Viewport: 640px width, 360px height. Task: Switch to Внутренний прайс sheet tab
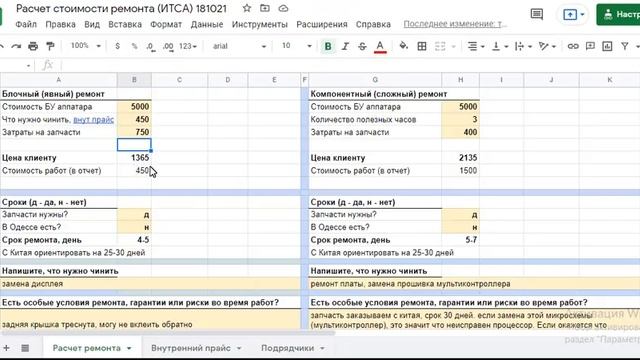[x=191, y=348]
